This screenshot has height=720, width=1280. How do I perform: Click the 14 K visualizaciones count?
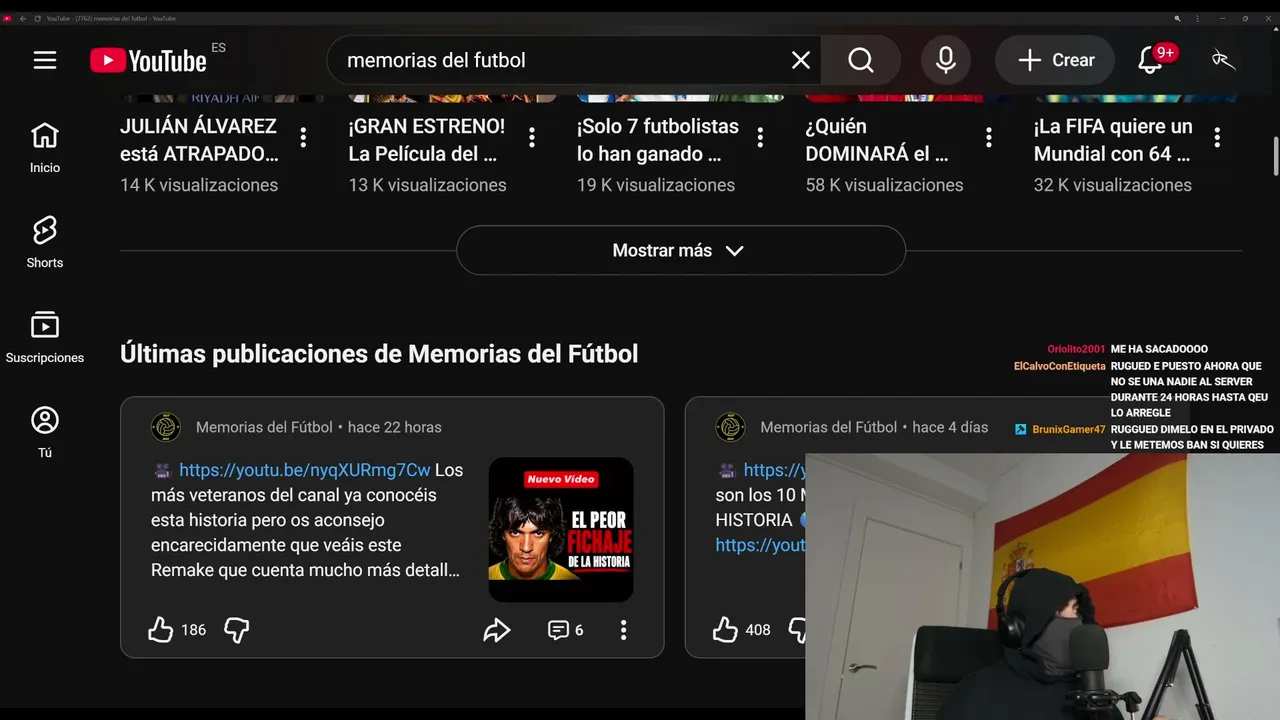pos(199,185)
